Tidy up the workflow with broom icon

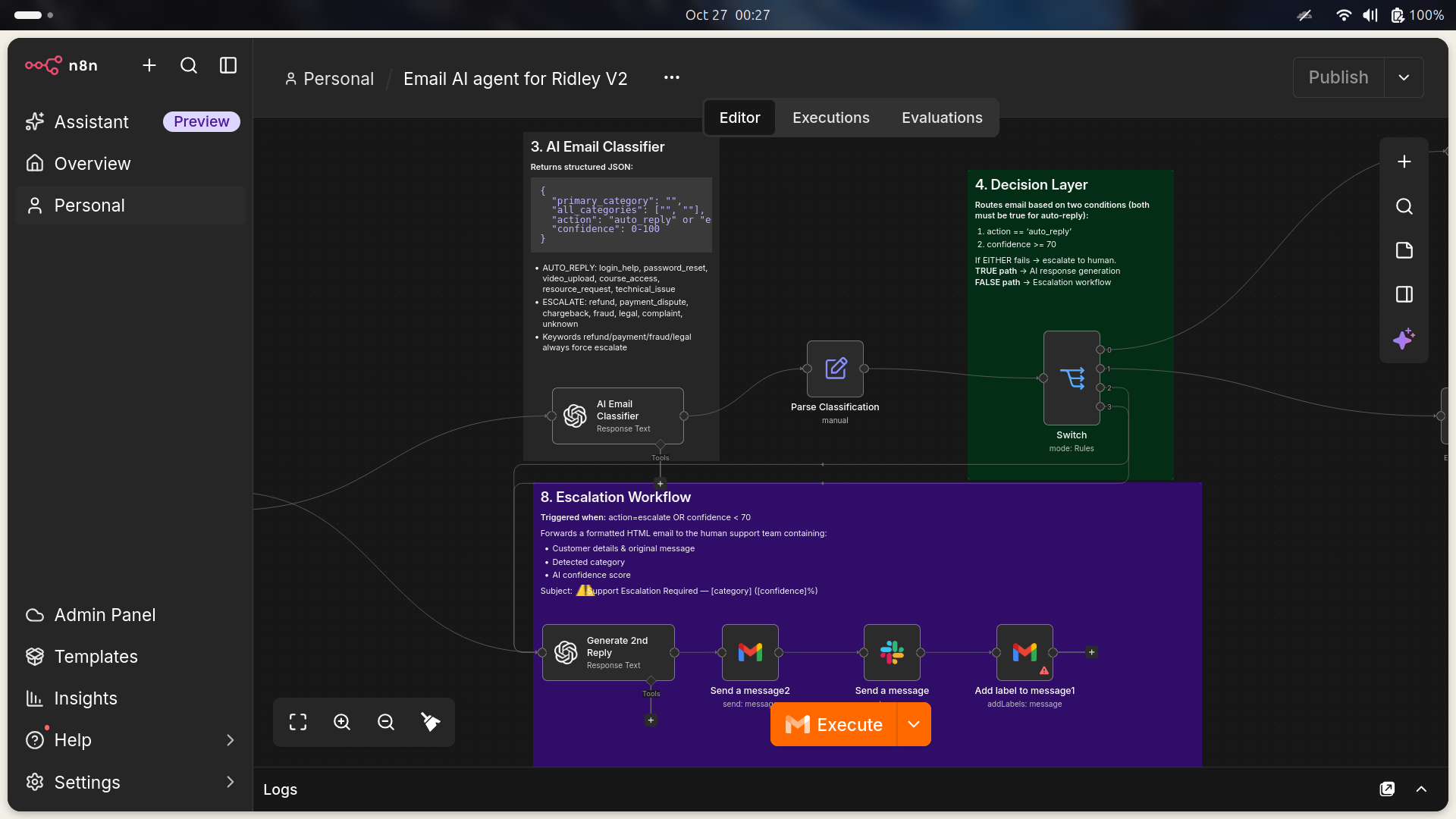click(430, 722)
